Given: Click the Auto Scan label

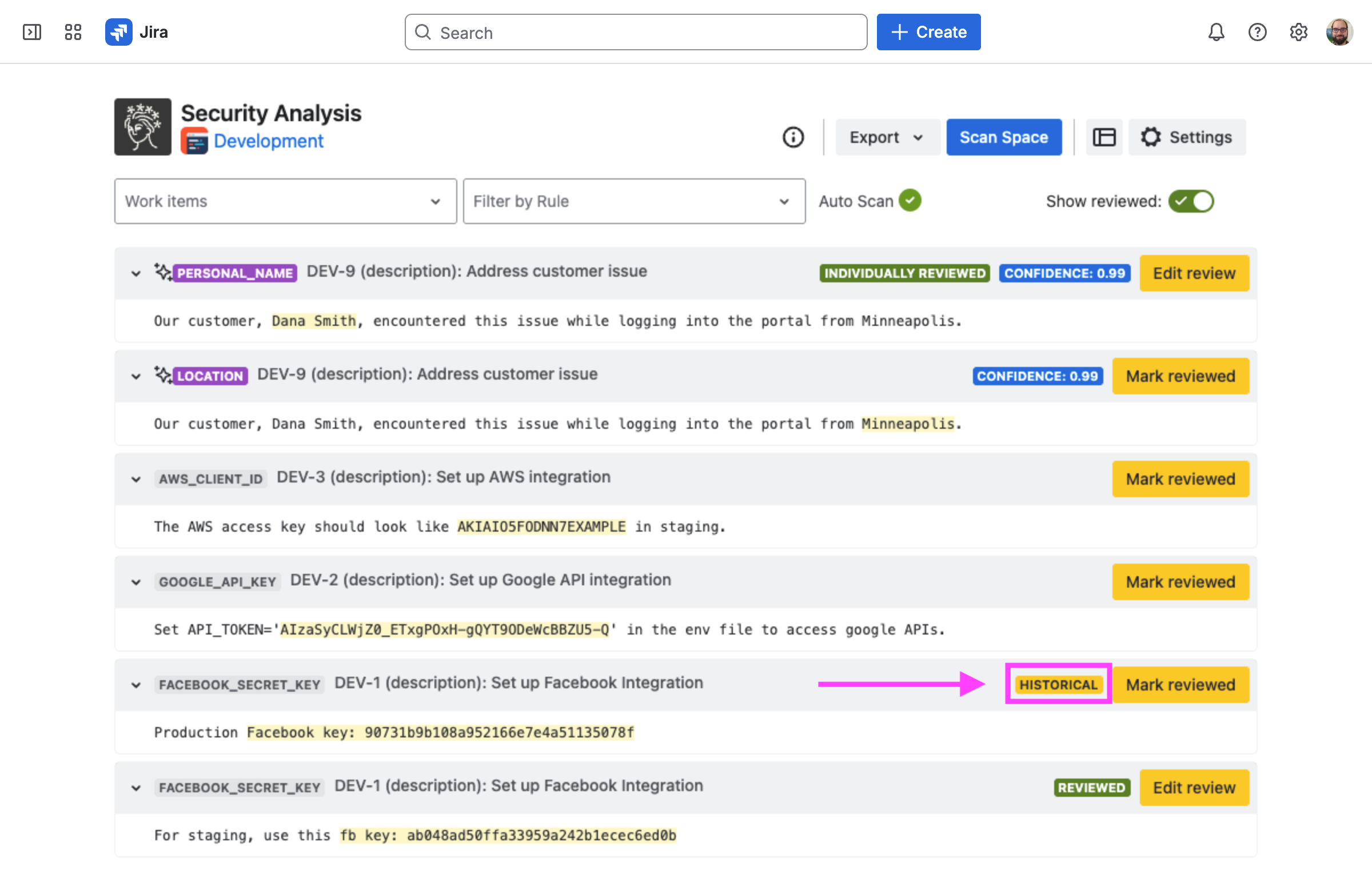Looking at the screenshot, I should click(855, 201).
